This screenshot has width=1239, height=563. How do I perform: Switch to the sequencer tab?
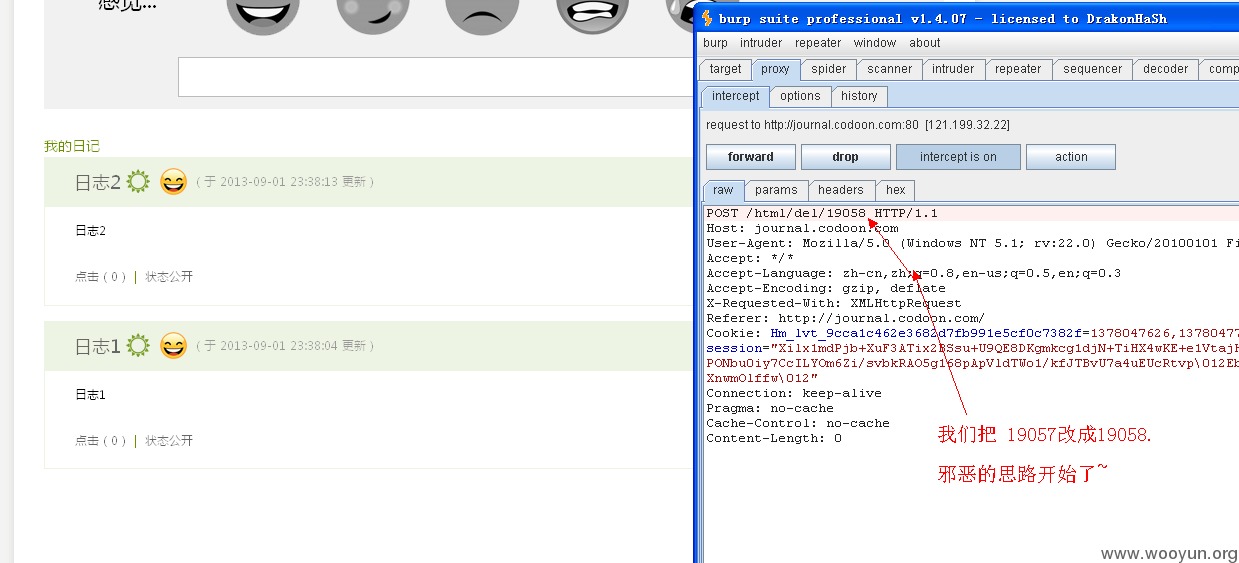(1093, 69)
